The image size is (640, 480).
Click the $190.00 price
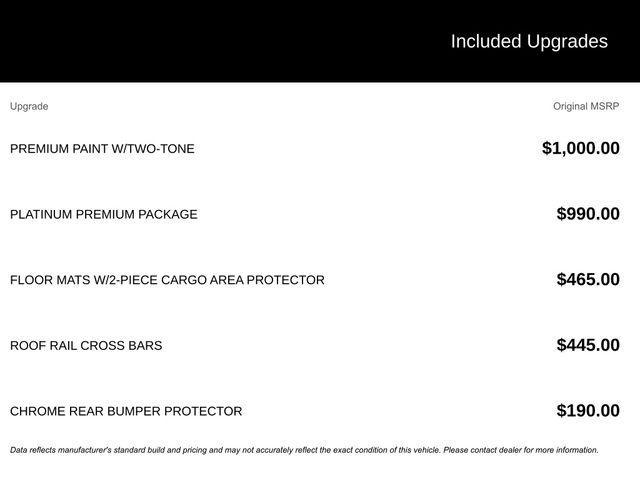click(588, 411)
